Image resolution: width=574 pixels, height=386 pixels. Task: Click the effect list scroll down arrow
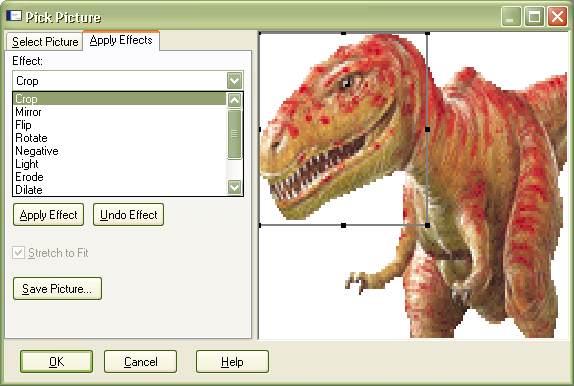point(234,187)
